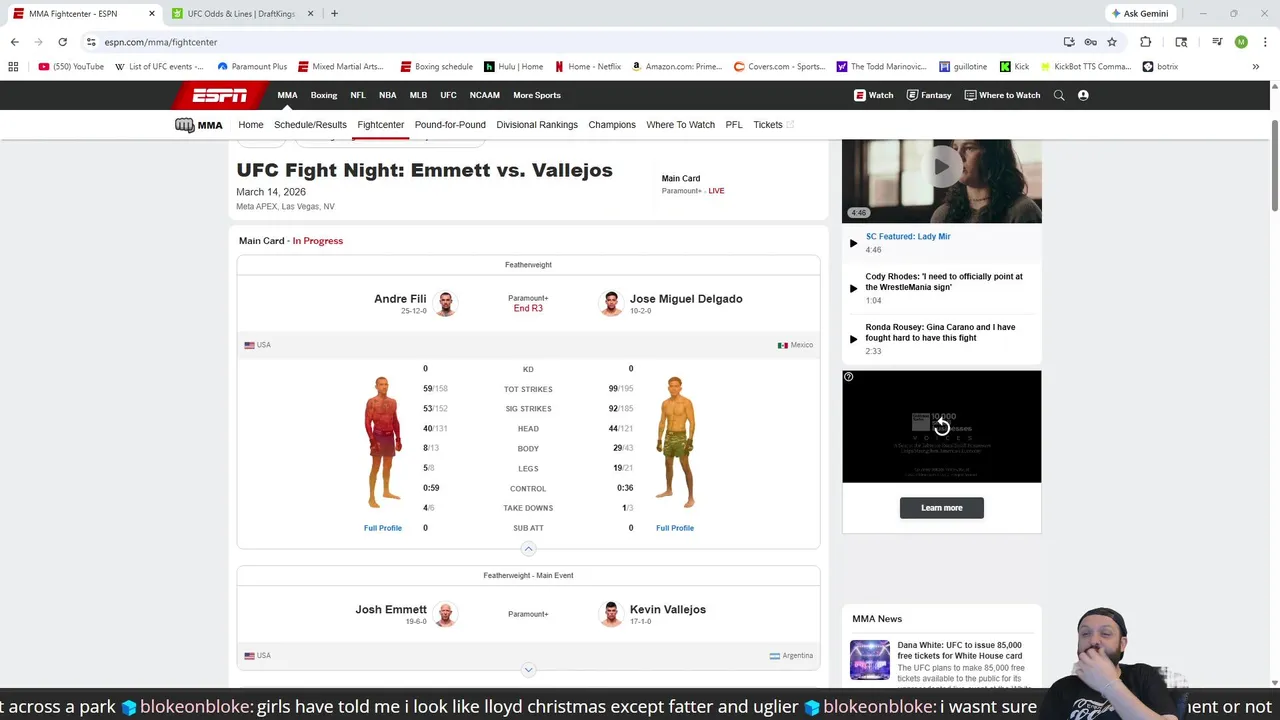Image resolution: width=1280 pixels, height=720 pixels.
Task: Open Jose Miguel Delgado's Full Profile
Action: click(675, 528)
